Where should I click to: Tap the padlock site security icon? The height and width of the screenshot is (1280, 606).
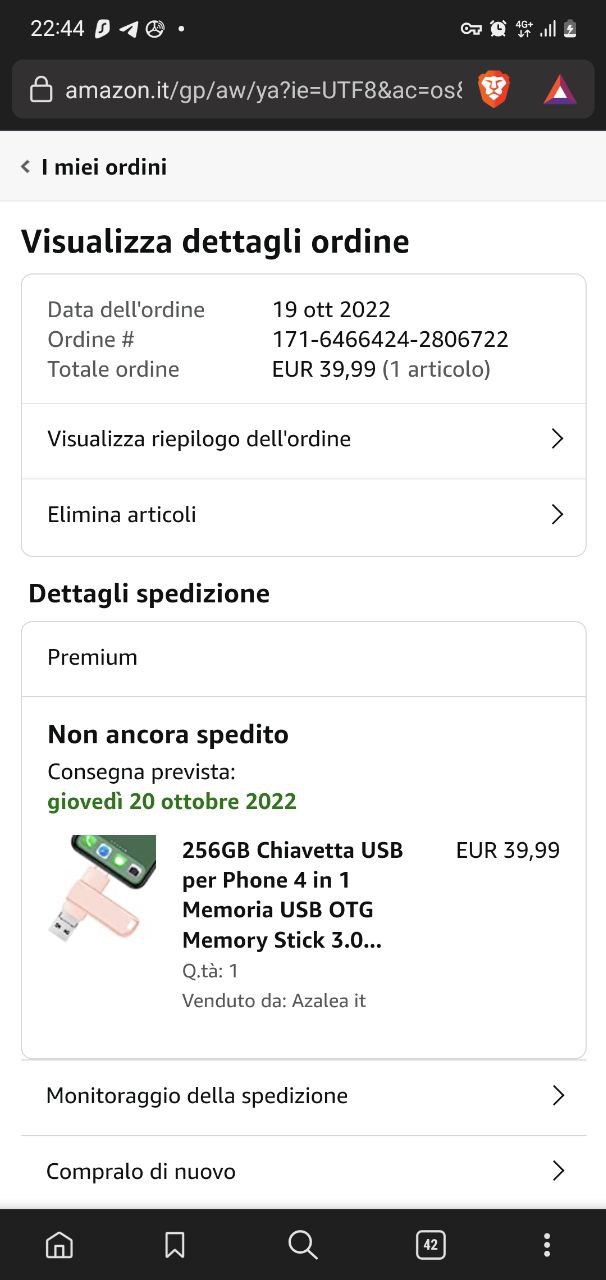[x=41, y=90]
